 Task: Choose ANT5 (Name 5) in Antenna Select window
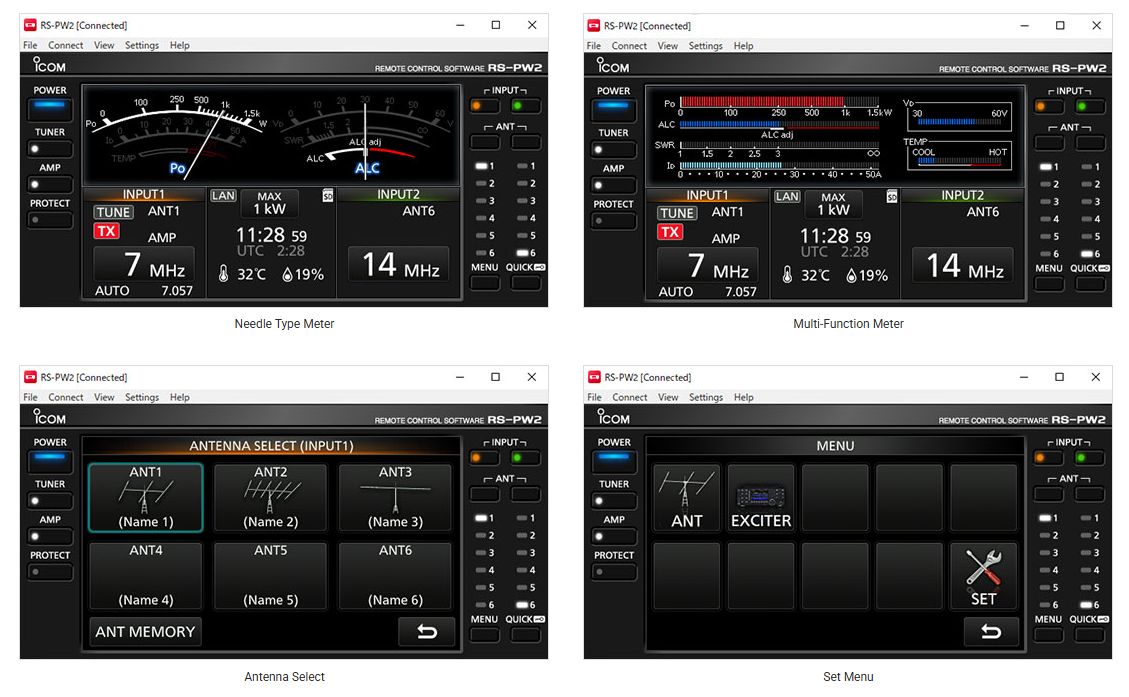271,575
